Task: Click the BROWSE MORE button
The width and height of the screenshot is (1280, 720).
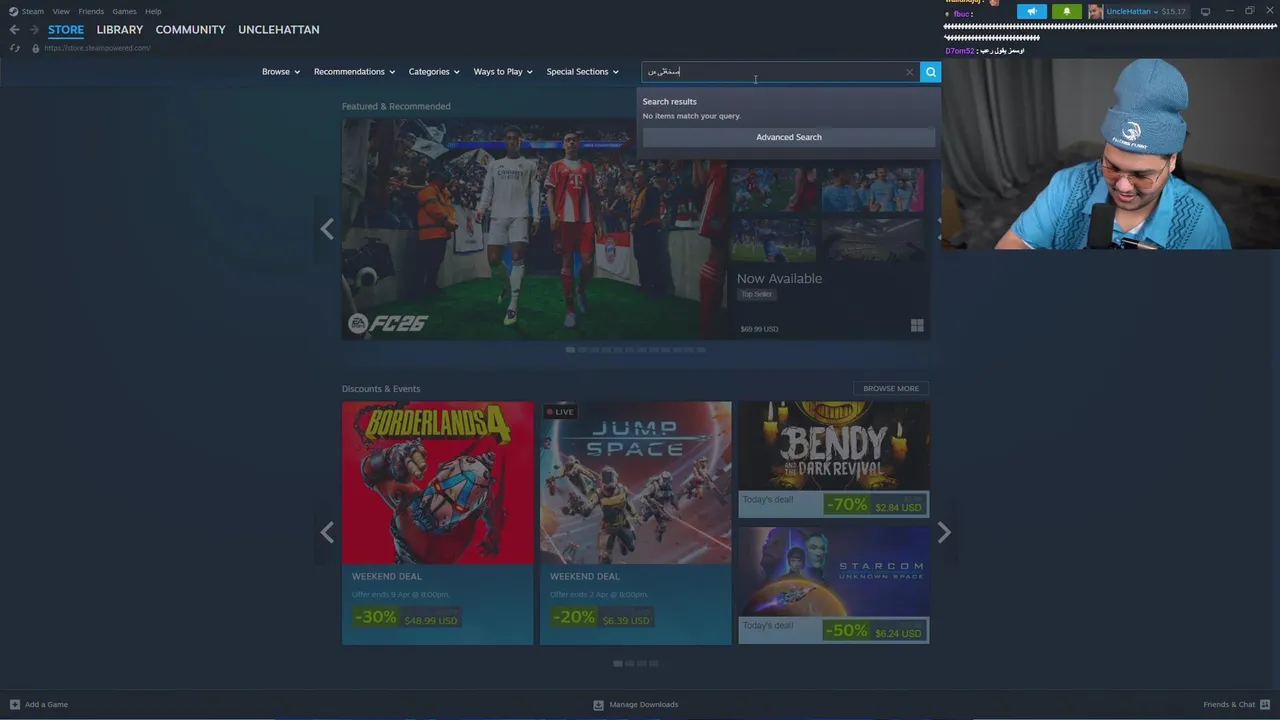Action: click(891, 388)
